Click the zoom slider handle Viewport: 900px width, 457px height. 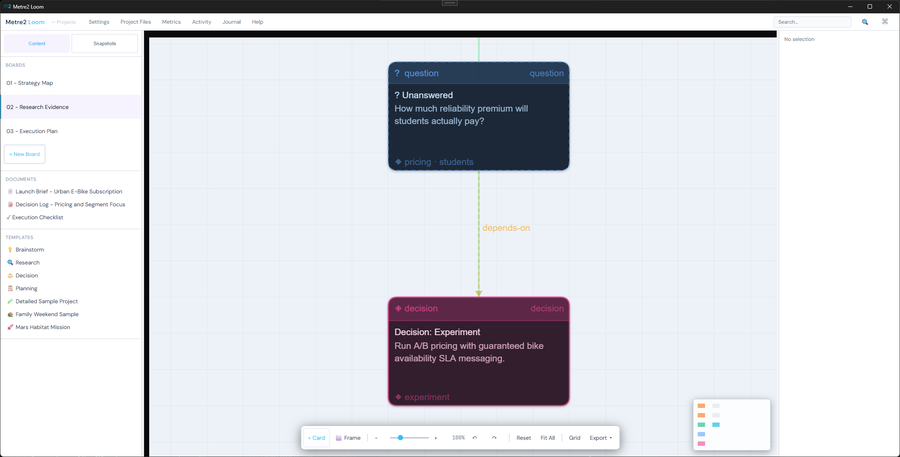click(401, 438)
